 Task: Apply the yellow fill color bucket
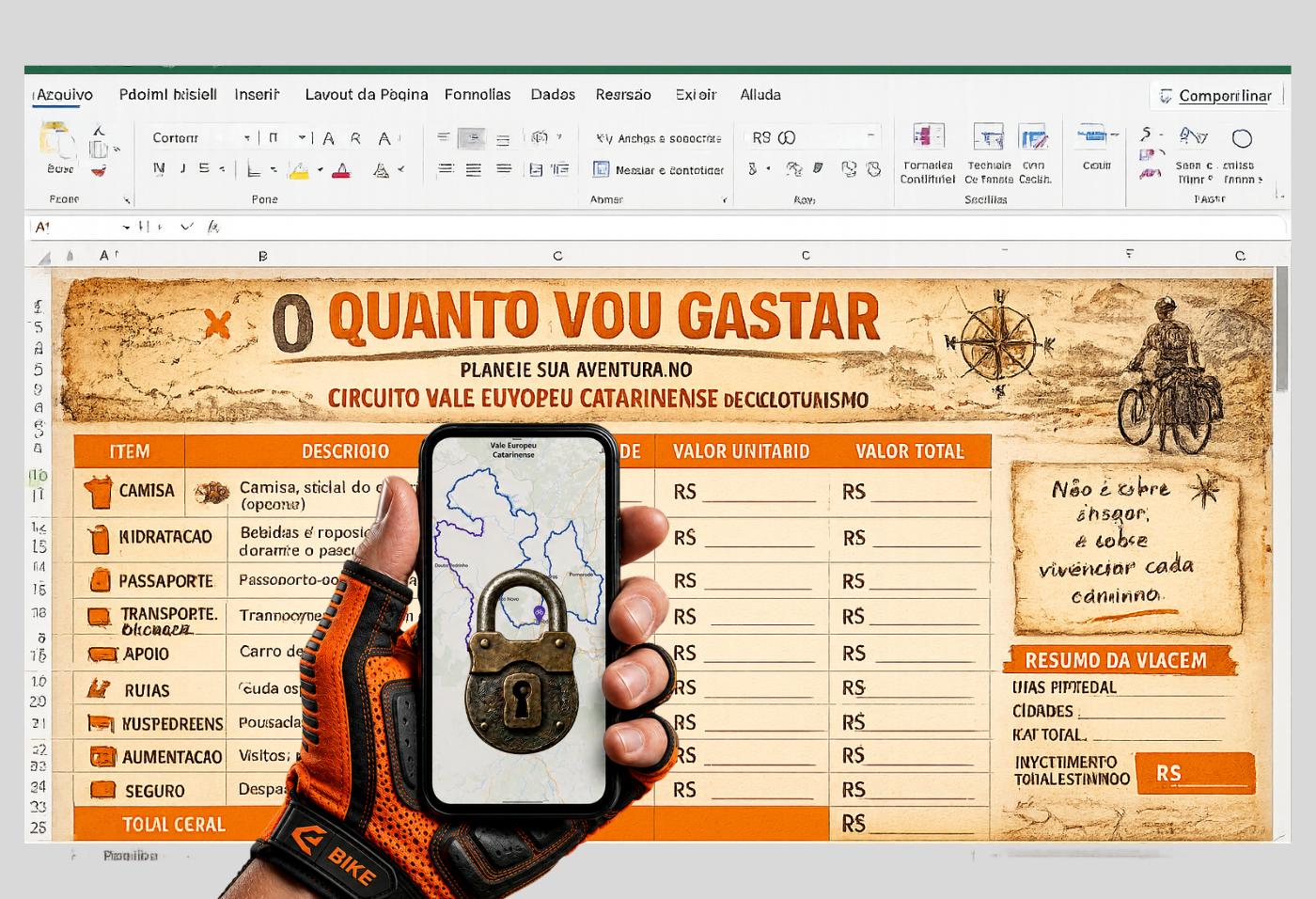click(298, 170)
